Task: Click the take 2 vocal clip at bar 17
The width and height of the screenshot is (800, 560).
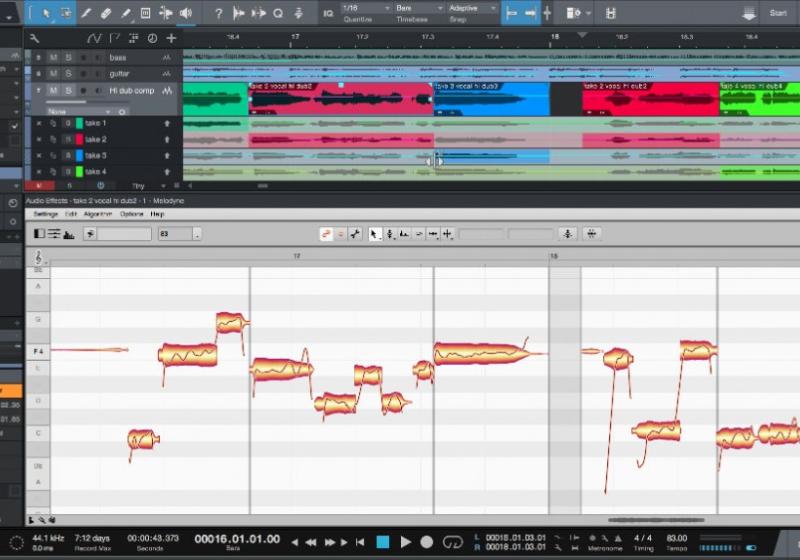Action: click(x=338, y=100)
